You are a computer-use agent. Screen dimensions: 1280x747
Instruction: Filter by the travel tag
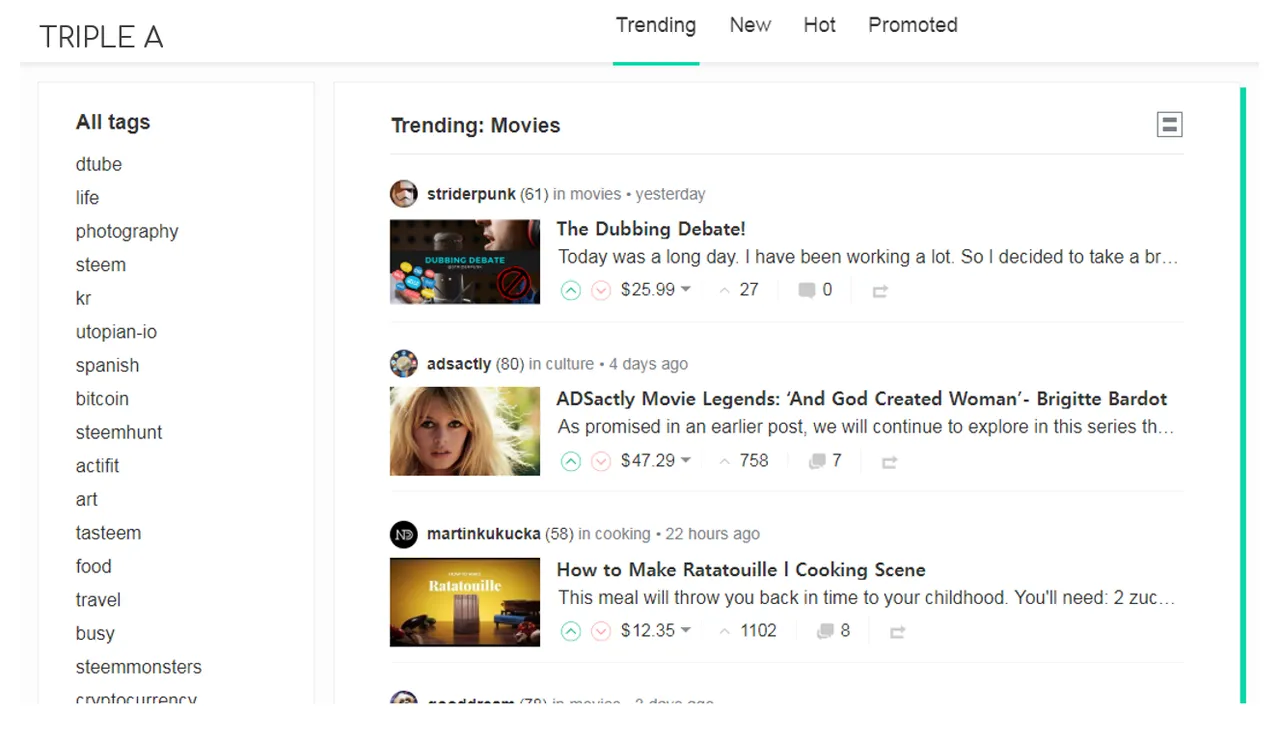(x=98, y=600)
